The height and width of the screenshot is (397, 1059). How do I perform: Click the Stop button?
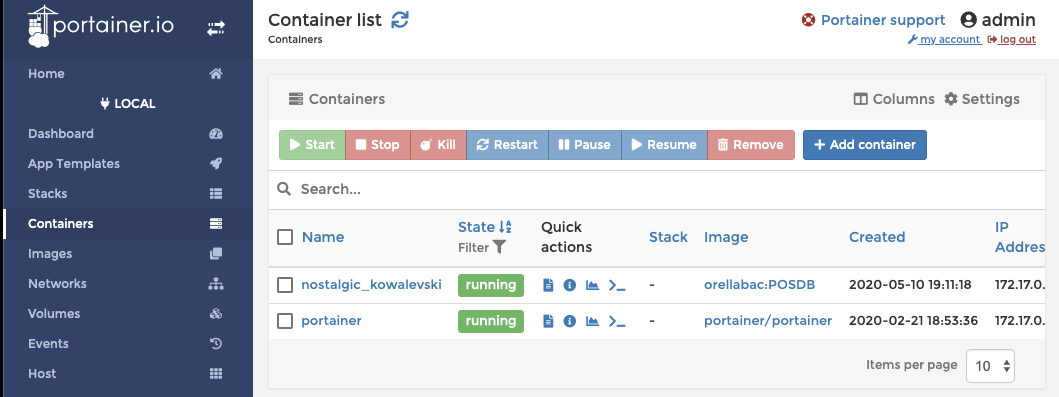[x=378, y=145]
